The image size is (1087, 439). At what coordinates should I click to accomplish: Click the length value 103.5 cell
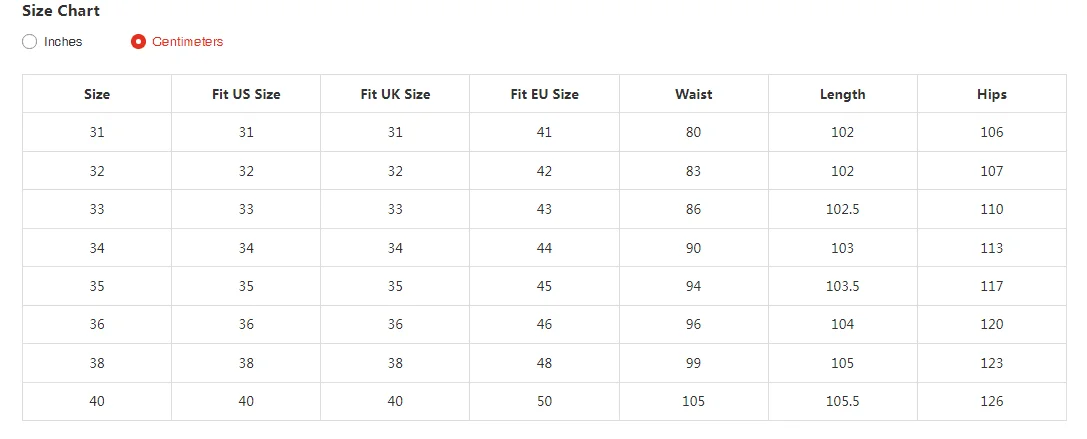pos(842,286)
